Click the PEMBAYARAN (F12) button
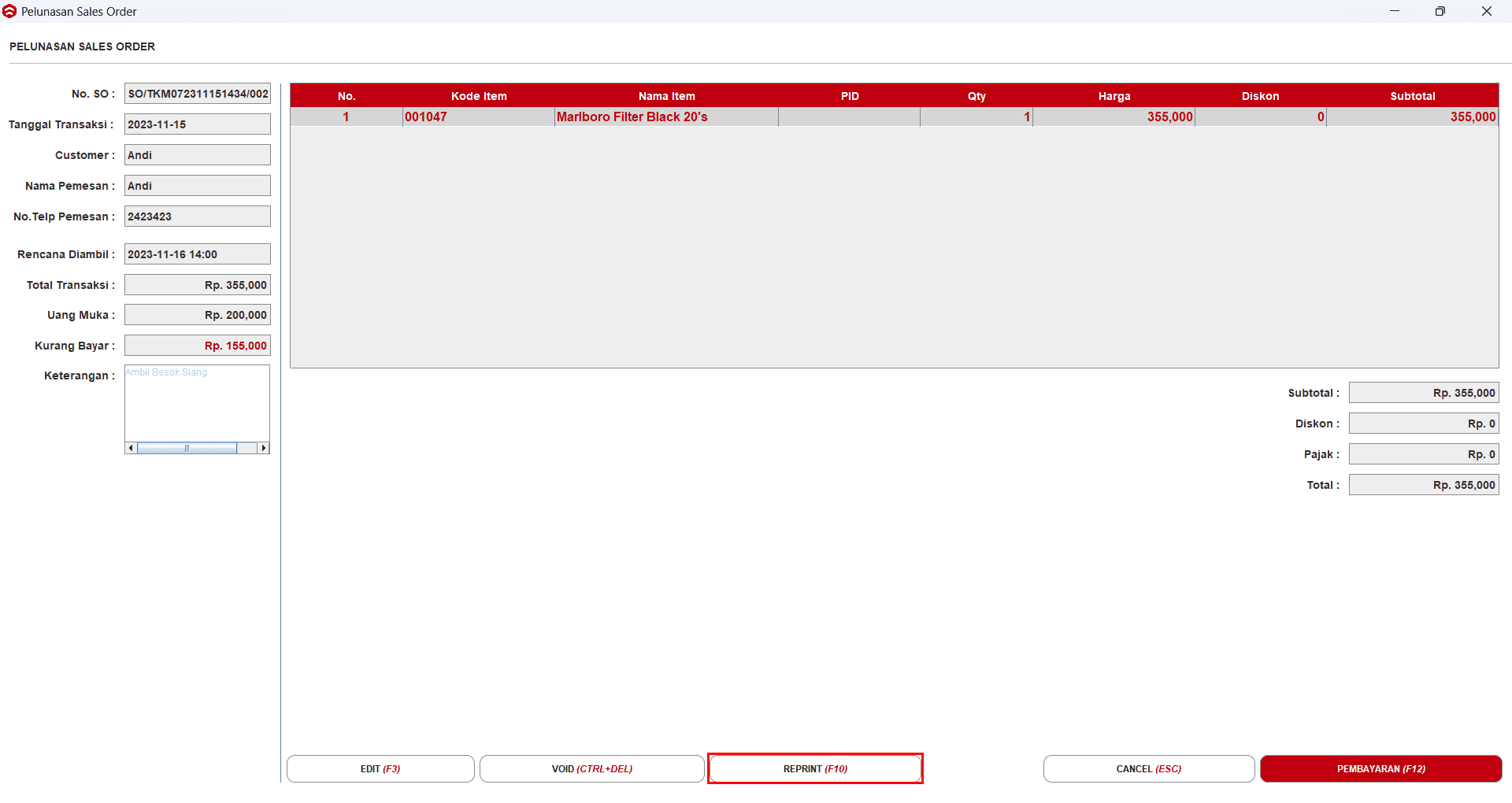The image size is (1512, 803). (1381, 768)
